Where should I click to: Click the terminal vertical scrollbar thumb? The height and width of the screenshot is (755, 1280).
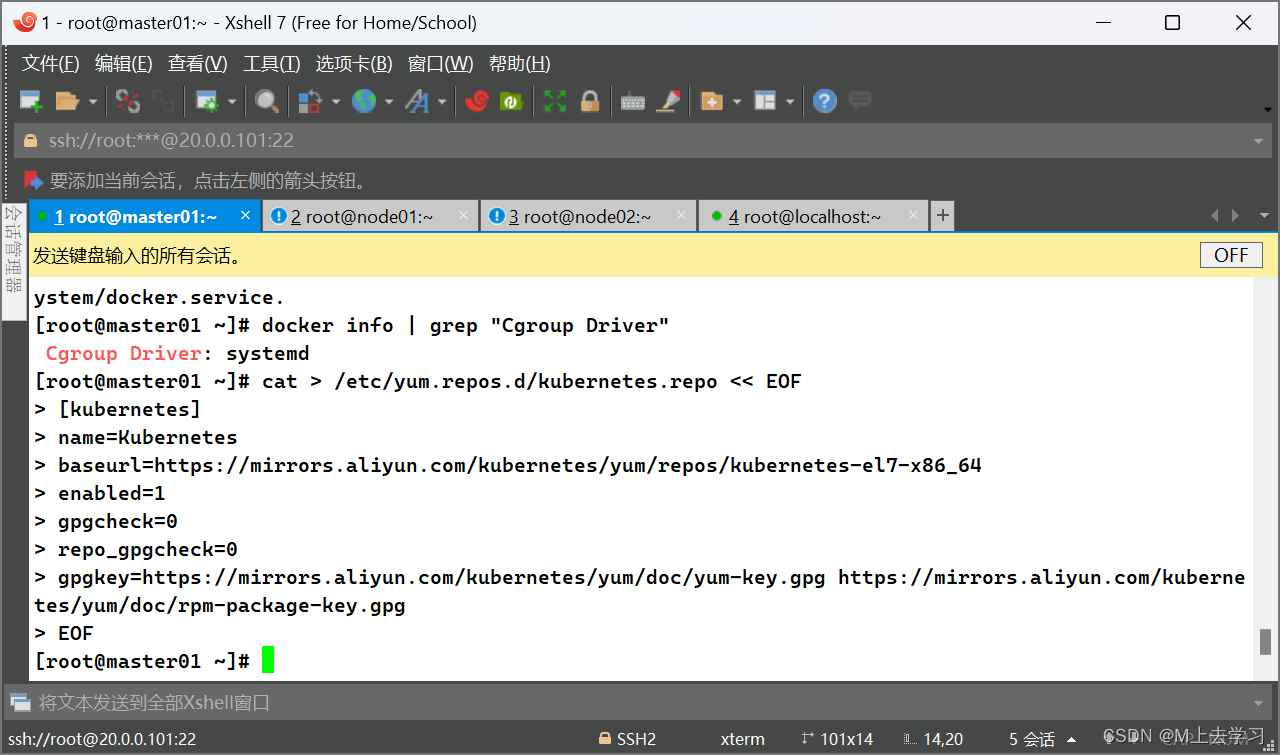click(1265, 641)
